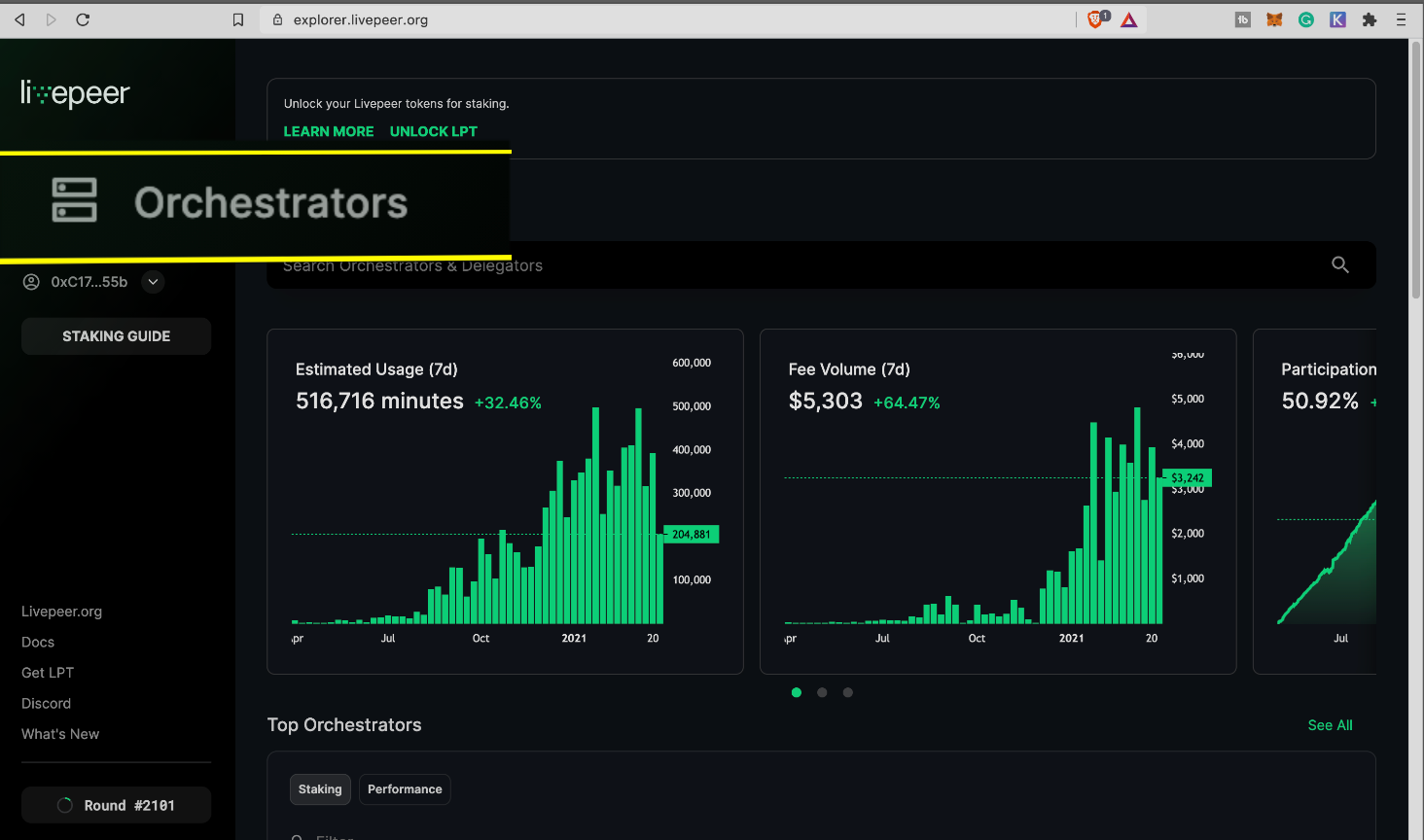The image size is (1424, 840).
Task: Open the browser hamburger menu
Action: (x=1401, y=19)
